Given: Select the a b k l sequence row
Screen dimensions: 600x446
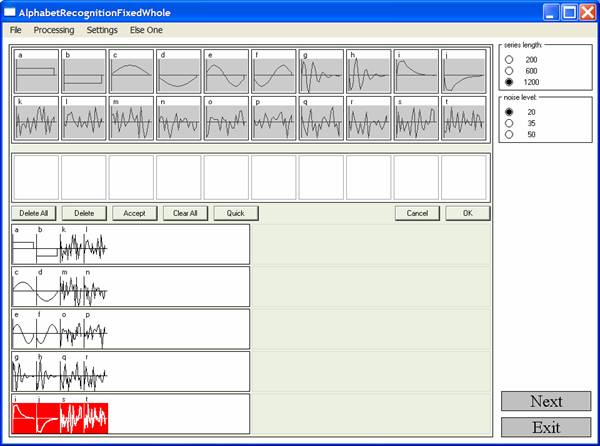Looking at the screenshot, I should [x=130, y=244].
